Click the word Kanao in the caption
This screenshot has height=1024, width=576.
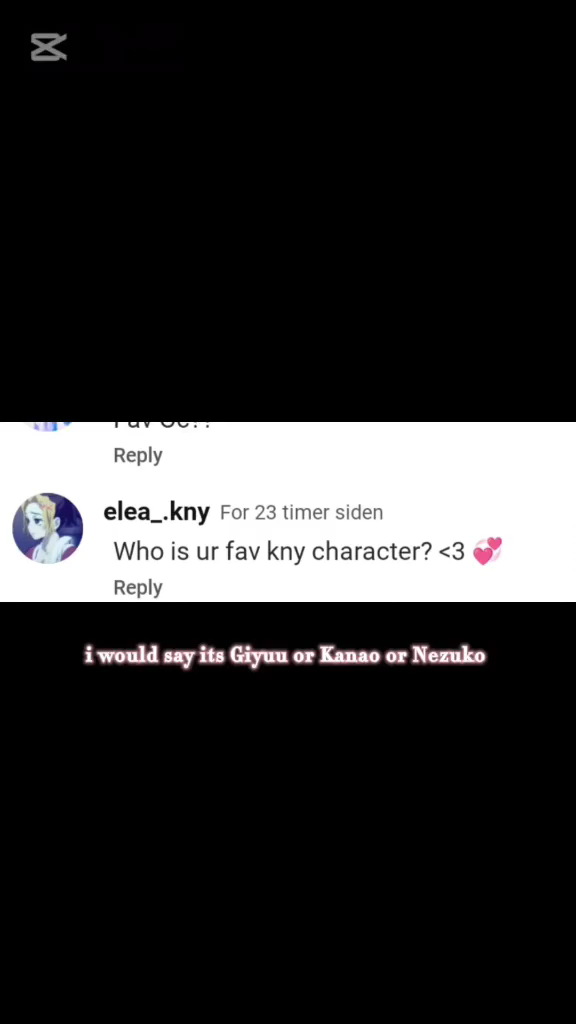point(349,655)
